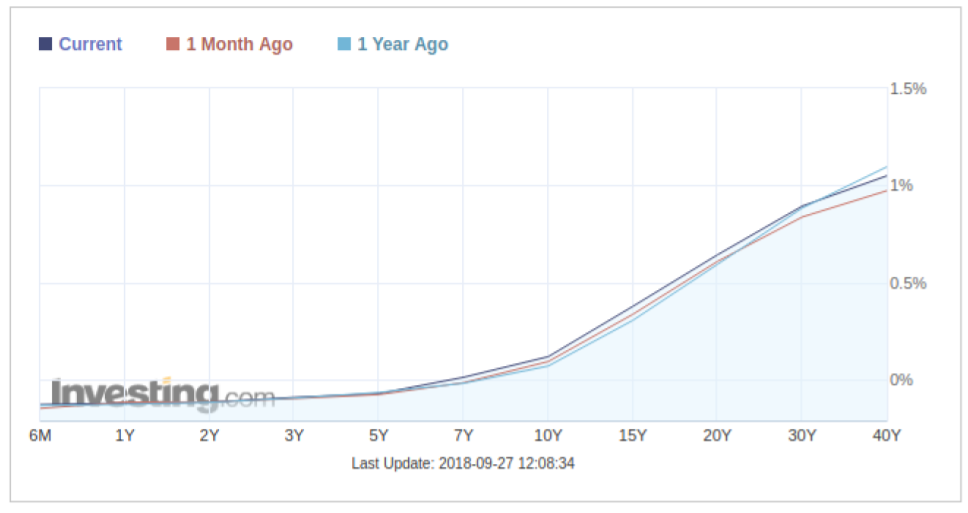Click the 2Y label on the x-axis
The height and width of the screenshot is (513, 968).
209,436
